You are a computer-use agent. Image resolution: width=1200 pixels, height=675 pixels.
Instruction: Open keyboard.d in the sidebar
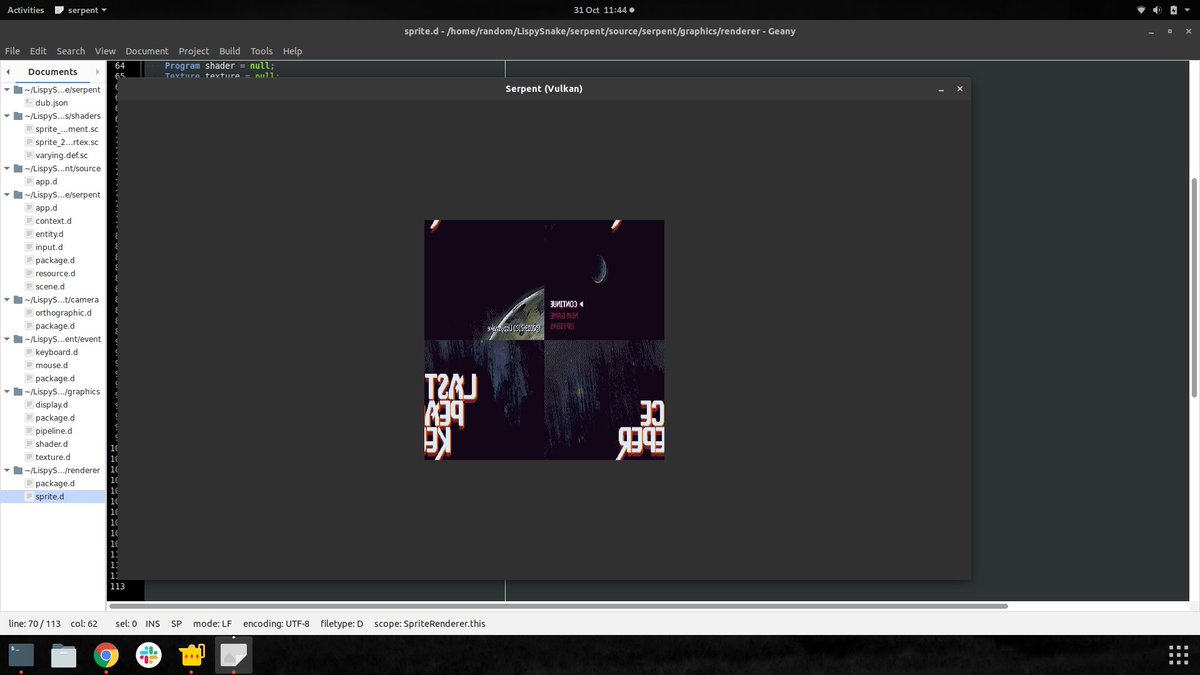pos(56,352)
